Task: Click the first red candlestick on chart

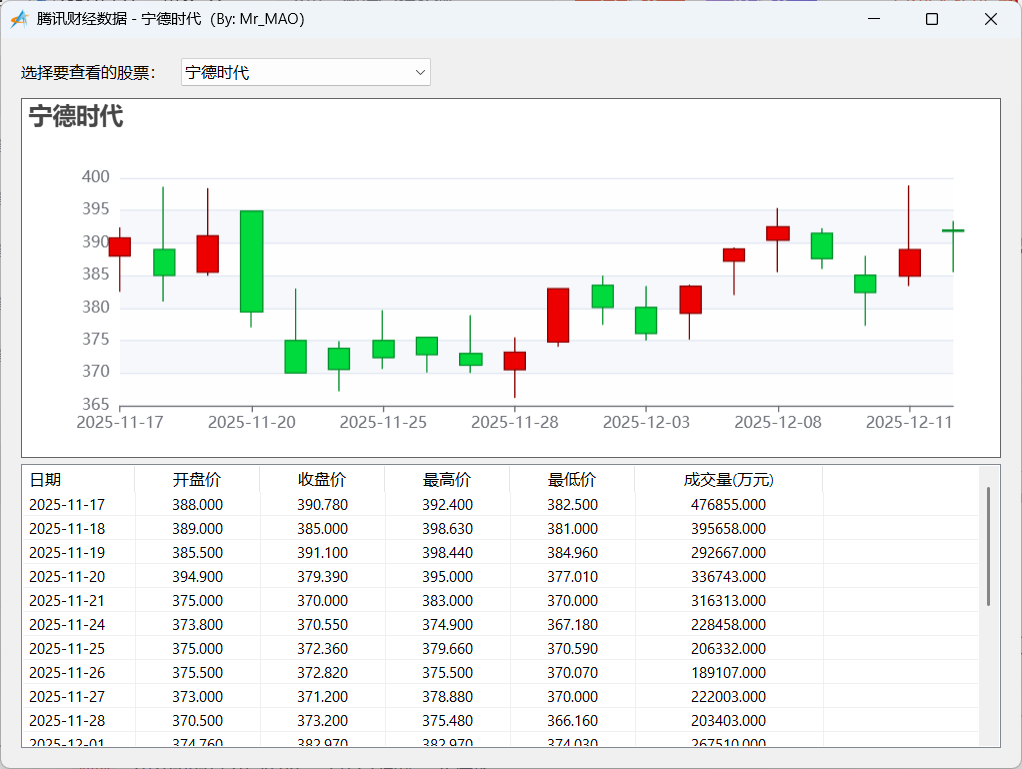Action: [x=120, y=247]
